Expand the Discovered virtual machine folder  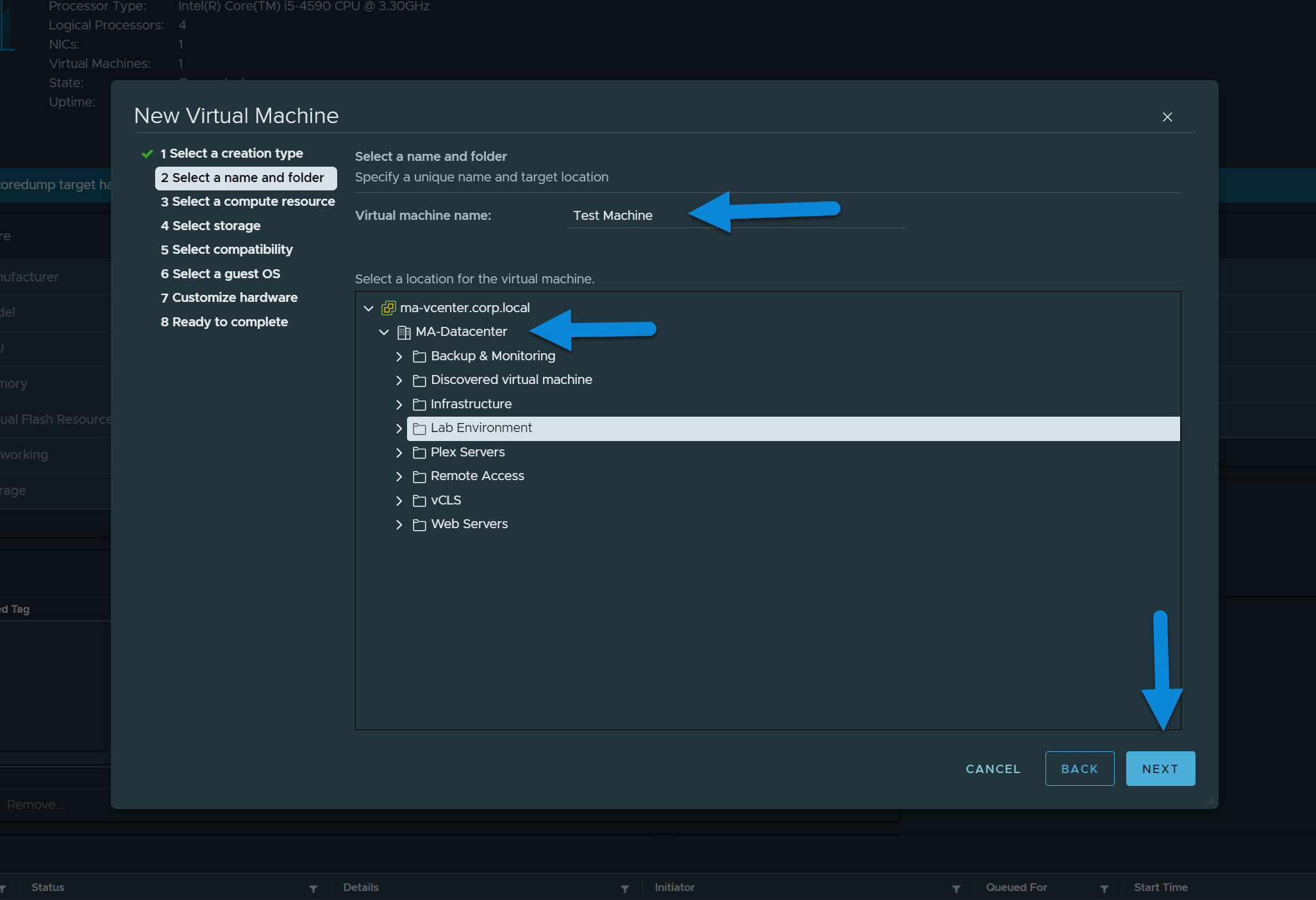pos(399,381)
